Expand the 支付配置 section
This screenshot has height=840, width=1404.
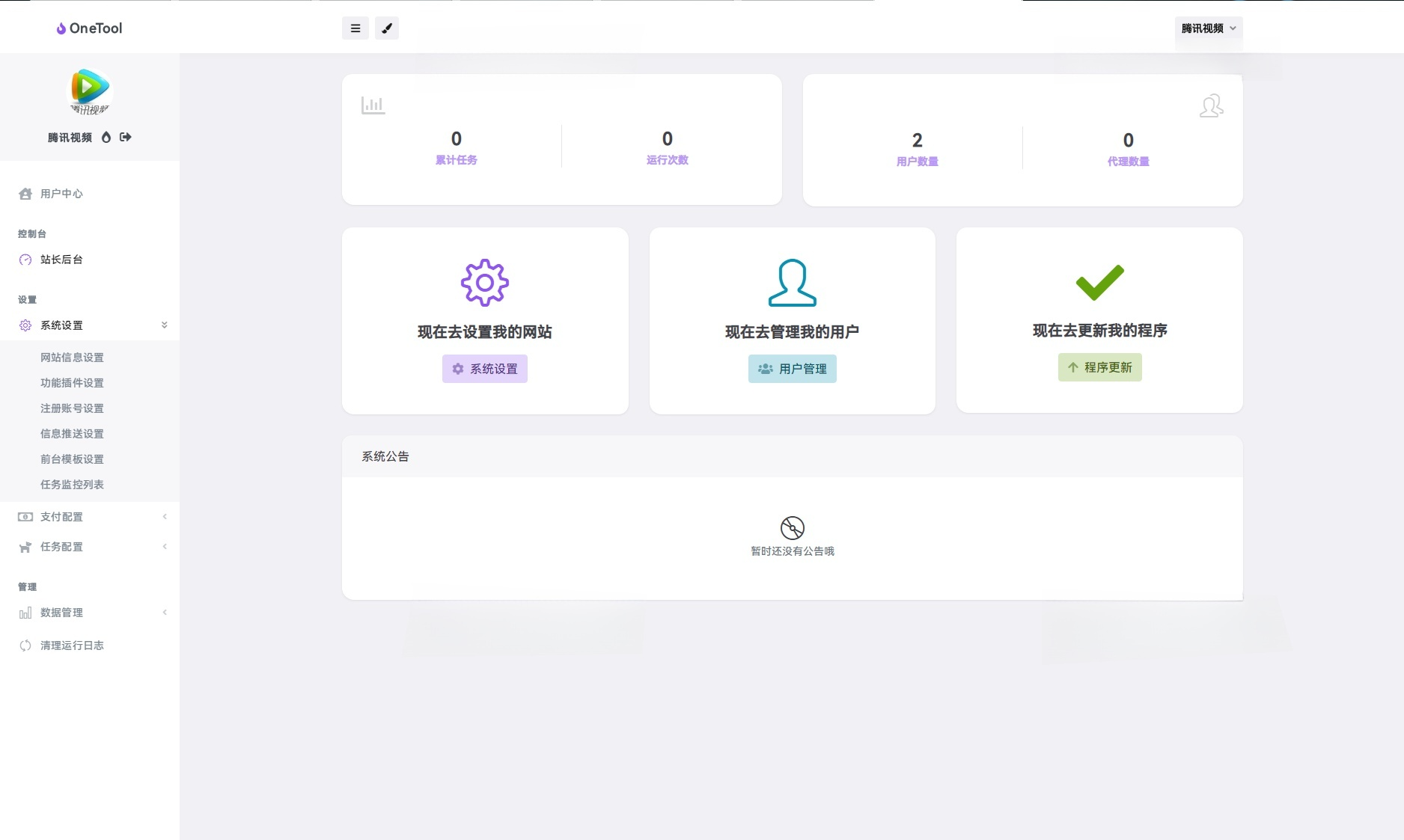click(x=90, y=516)
